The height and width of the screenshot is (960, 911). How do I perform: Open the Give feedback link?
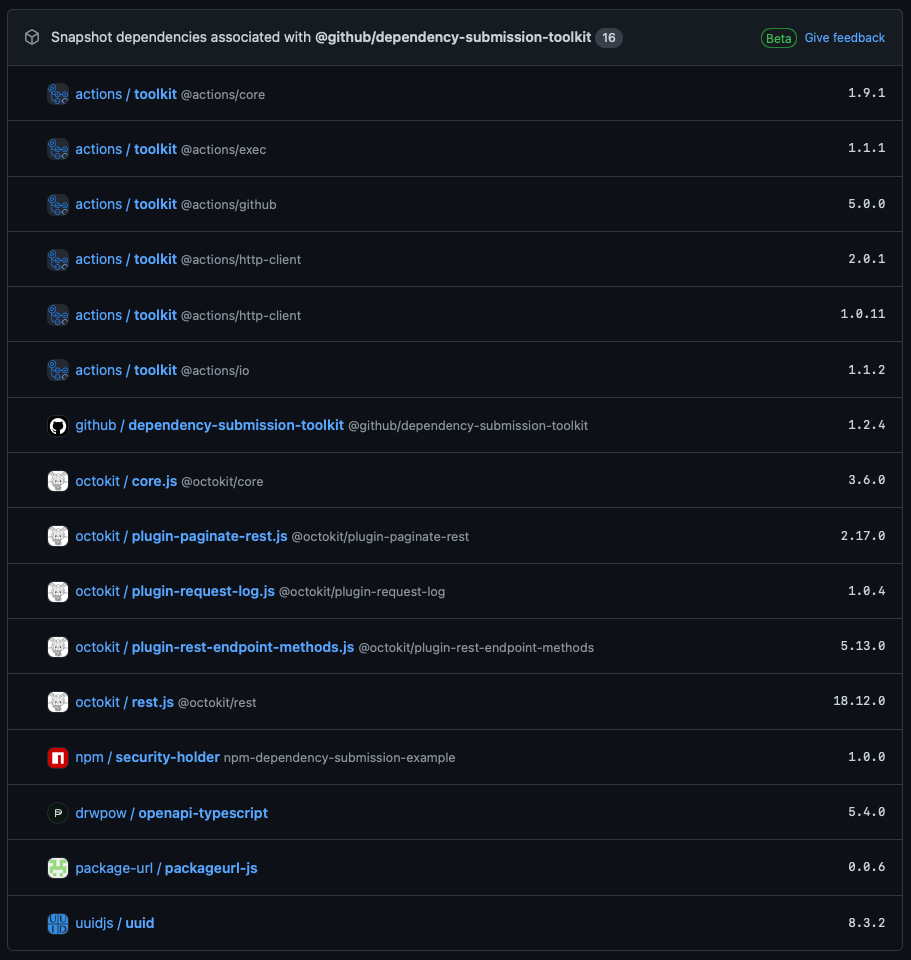(x=844, y=38)
